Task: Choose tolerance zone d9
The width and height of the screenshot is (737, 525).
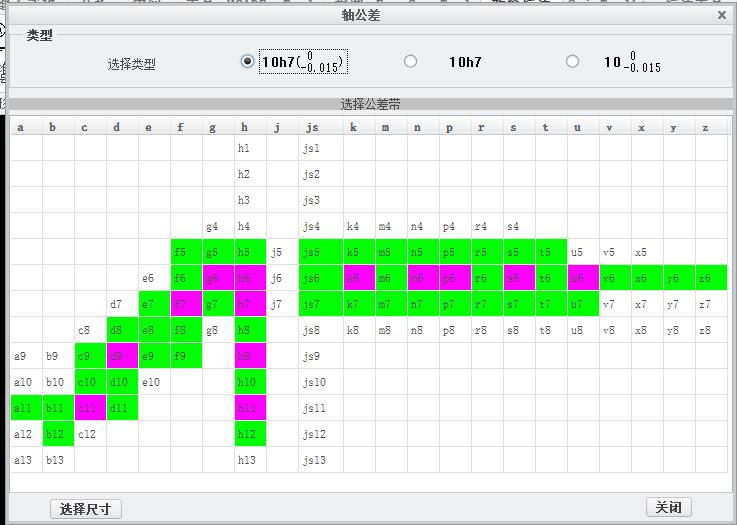Action: click(x=122, y=356)
